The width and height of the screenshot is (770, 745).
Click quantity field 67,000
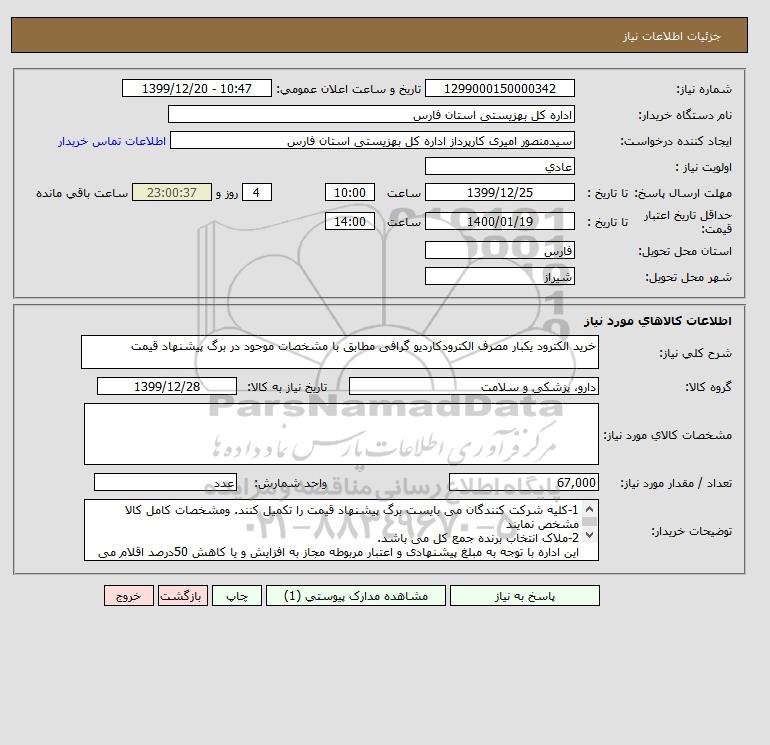(x=523, y=483)
